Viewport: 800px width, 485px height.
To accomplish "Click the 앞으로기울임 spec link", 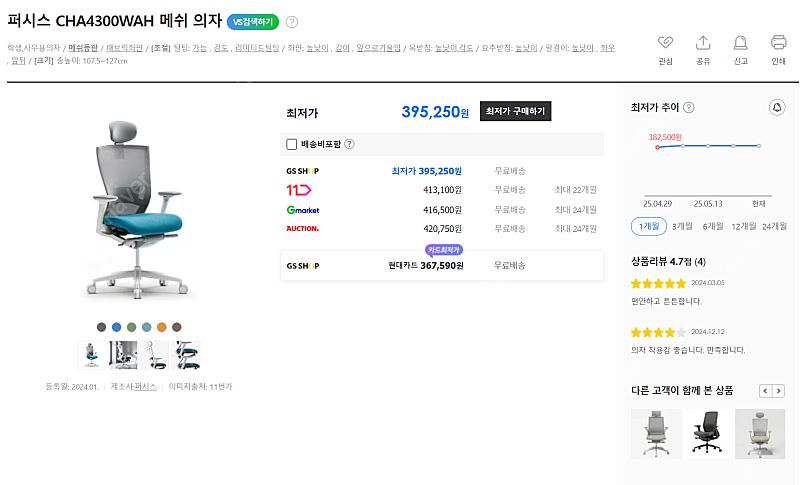I will (378, 48).
